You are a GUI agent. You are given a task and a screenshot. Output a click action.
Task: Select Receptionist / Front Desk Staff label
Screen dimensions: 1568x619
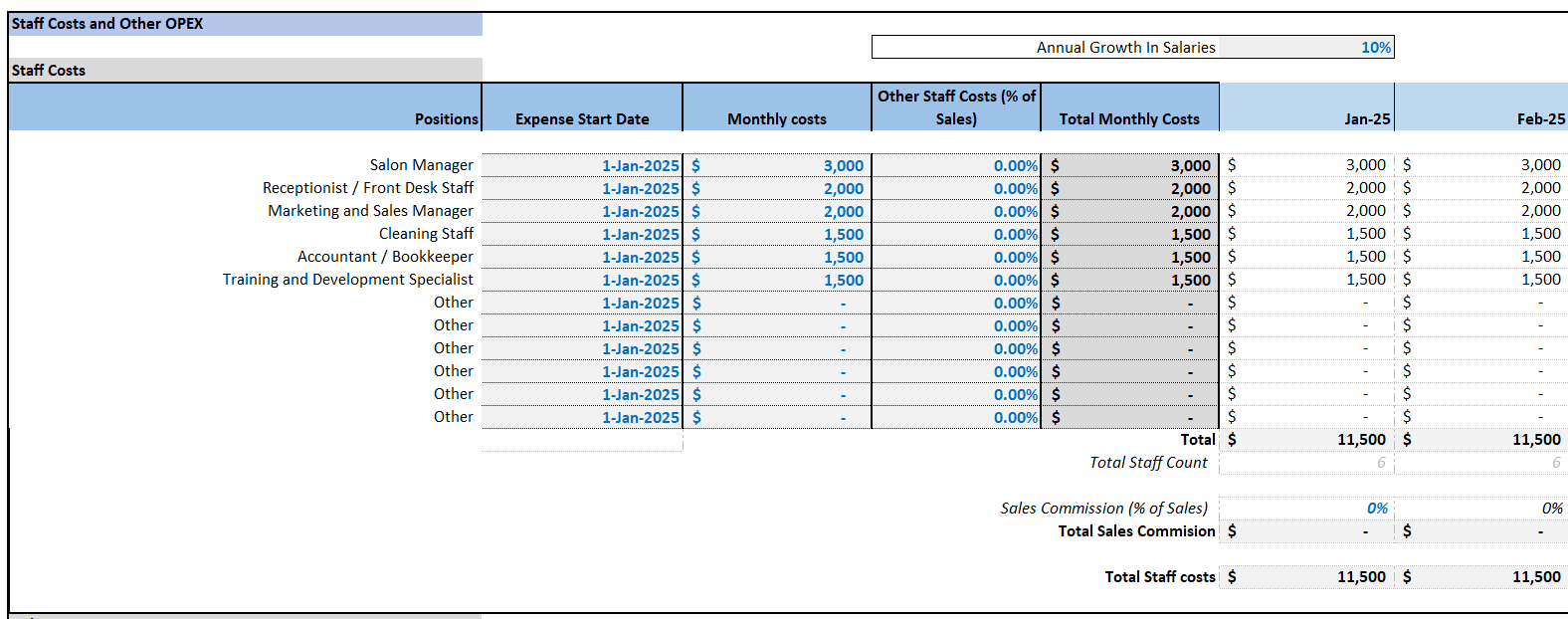click(368, 188)
